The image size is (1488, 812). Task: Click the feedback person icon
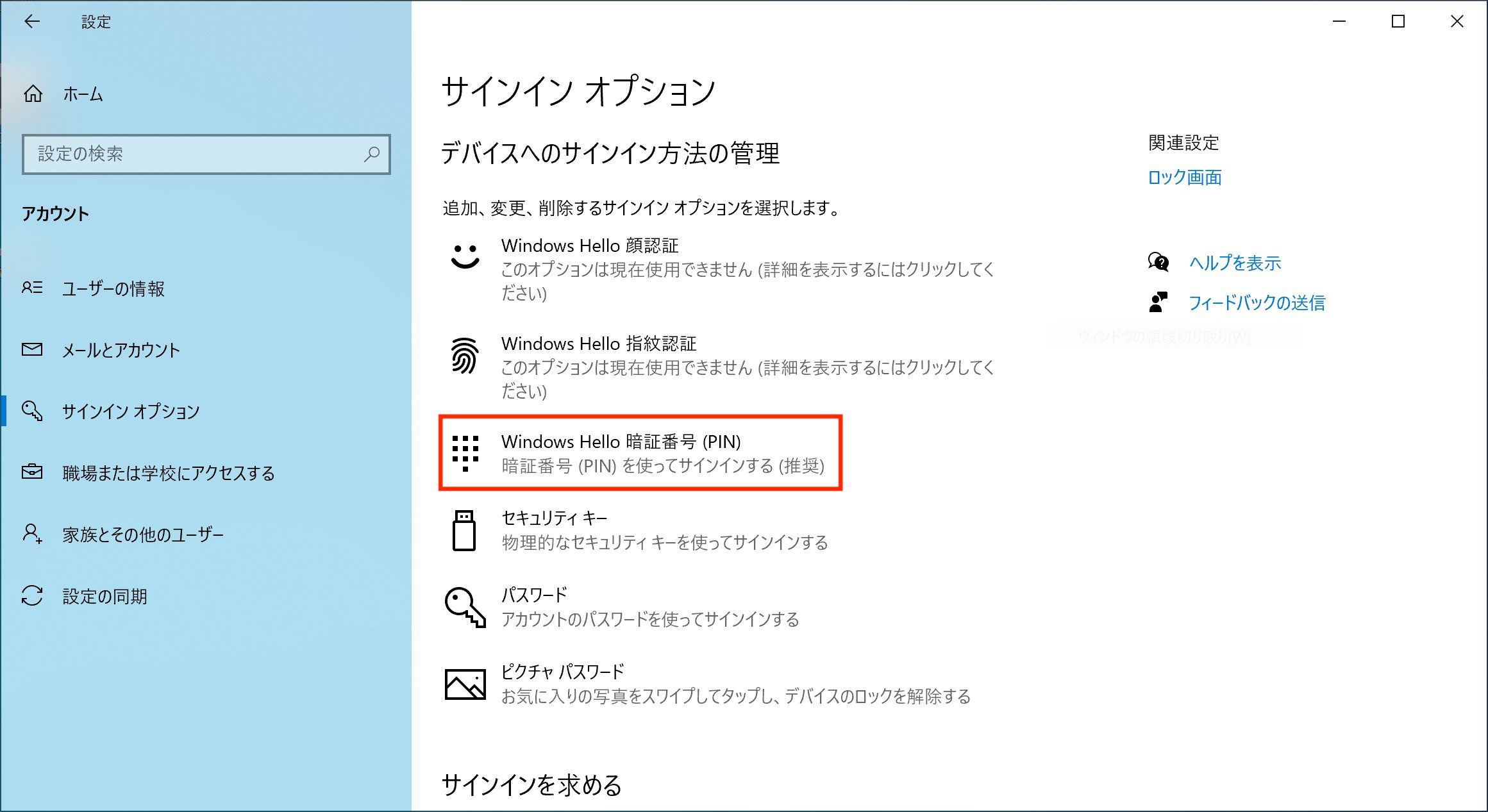[1158, 302]
